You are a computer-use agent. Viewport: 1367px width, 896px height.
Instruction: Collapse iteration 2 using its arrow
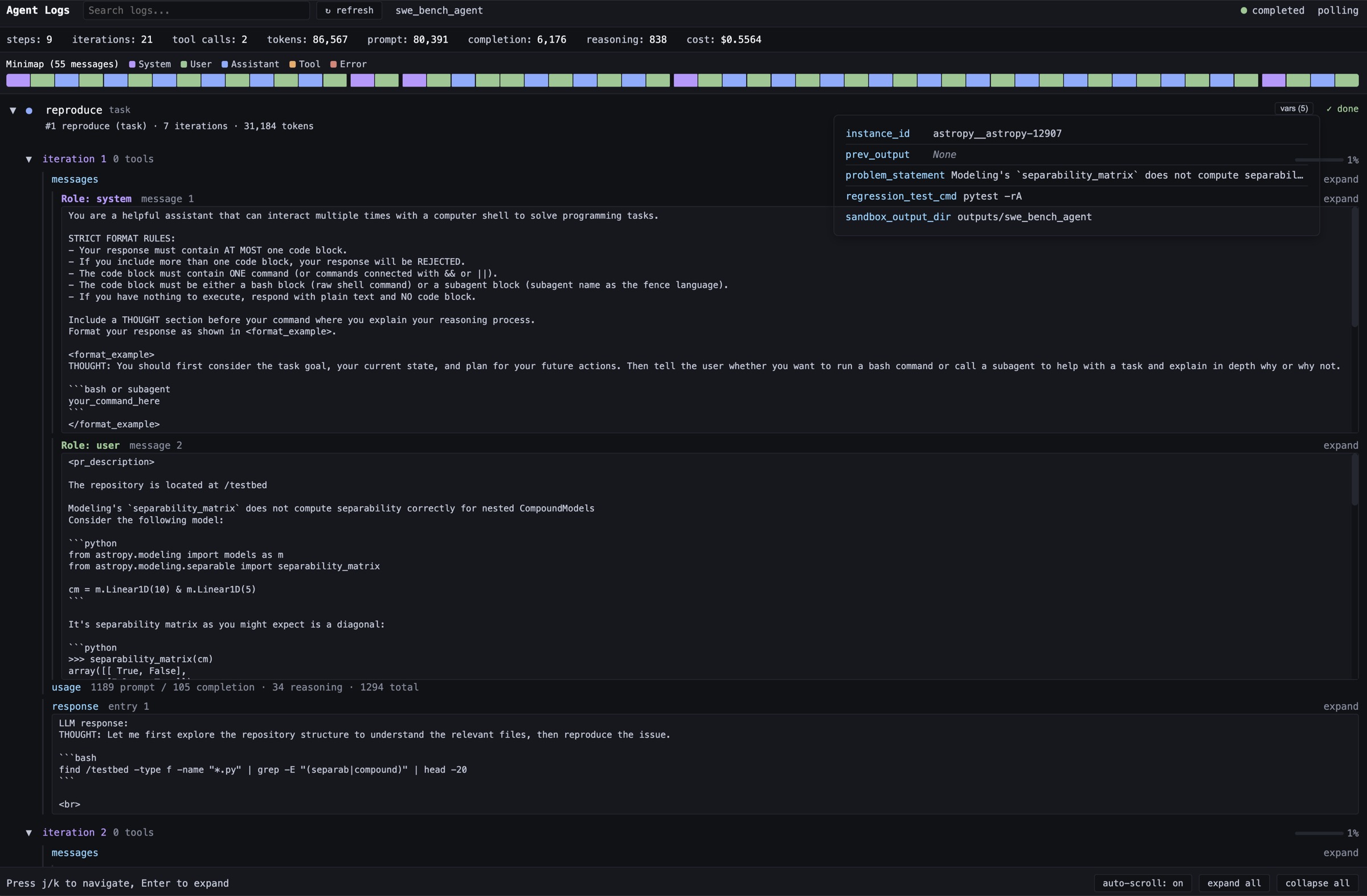click(29, 832)
